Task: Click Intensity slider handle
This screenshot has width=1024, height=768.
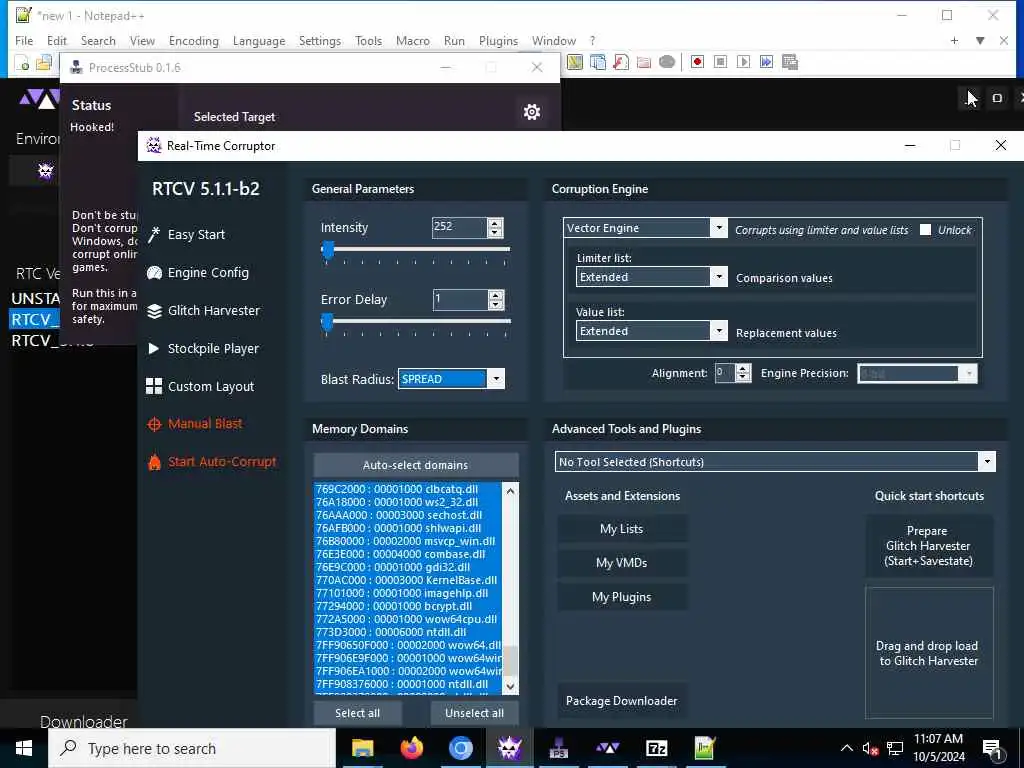Action: point(328,250)
